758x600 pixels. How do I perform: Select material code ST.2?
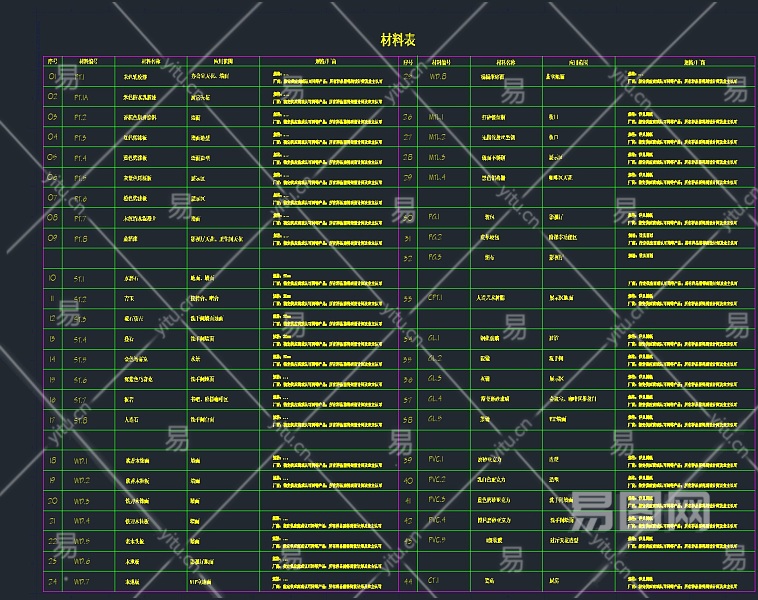click(80, 299)
